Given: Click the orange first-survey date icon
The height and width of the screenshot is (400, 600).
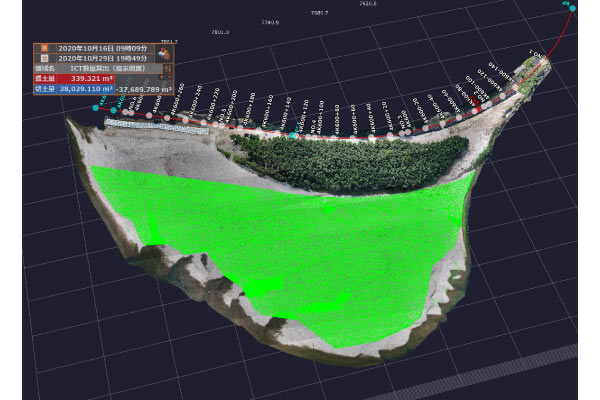Looking at the screenshot, I should tap(43, 47).
